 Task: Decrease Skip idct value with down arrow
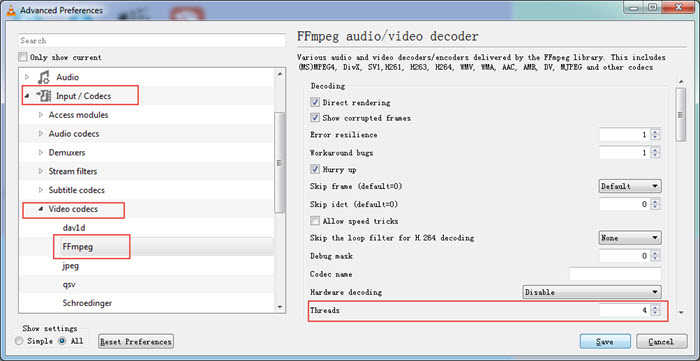(655, 207)
